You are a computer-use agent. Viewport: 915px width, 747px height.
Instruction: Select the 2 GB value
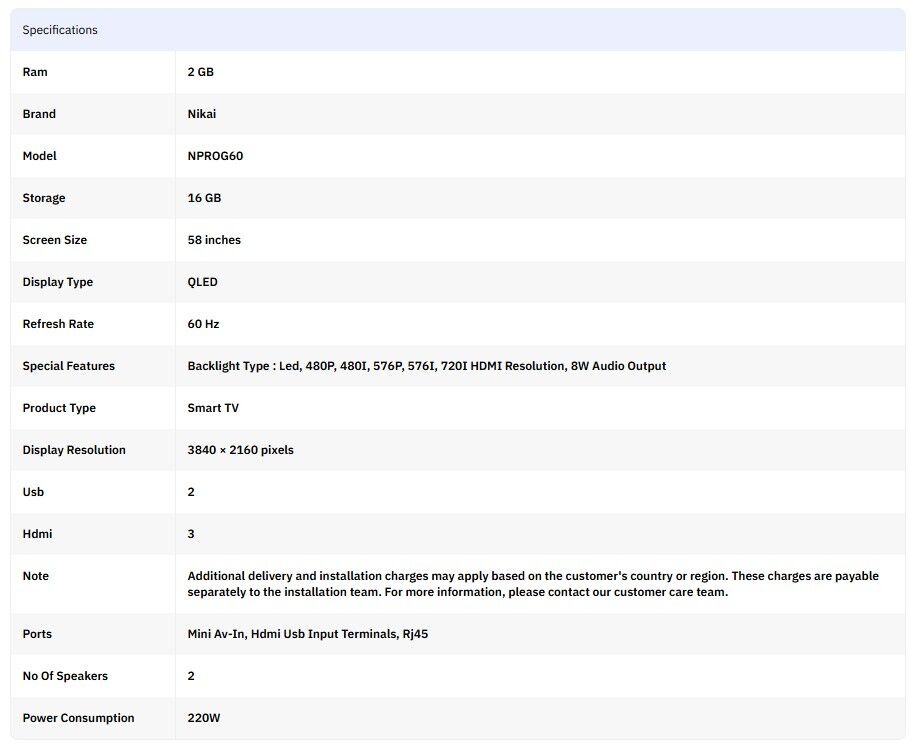(201, 72)
